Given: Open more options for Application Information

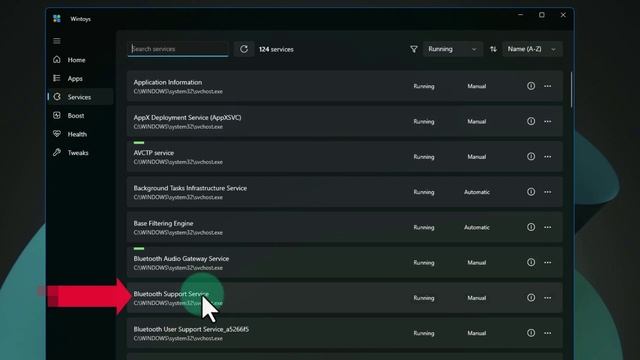Looking at the screenshot, I should [547, 86].
